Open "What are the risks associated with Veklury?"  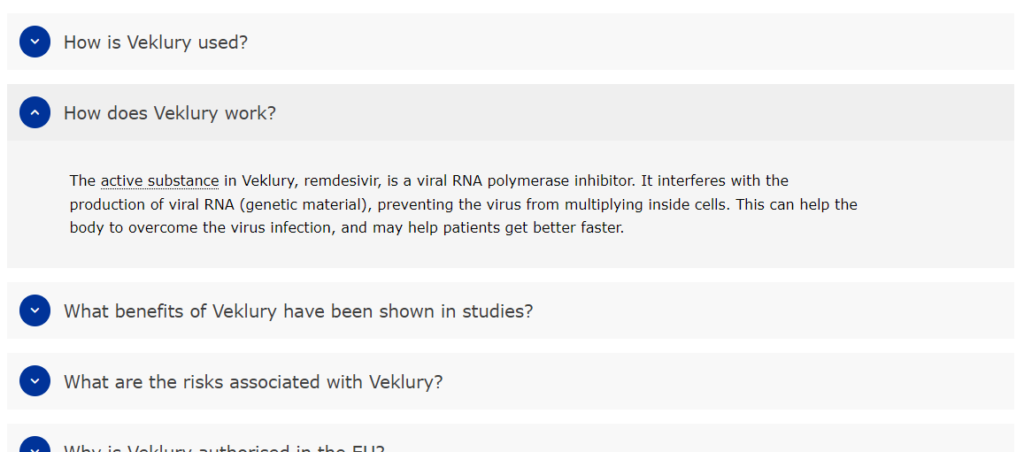pyautogui.click(x=253, y=382)
